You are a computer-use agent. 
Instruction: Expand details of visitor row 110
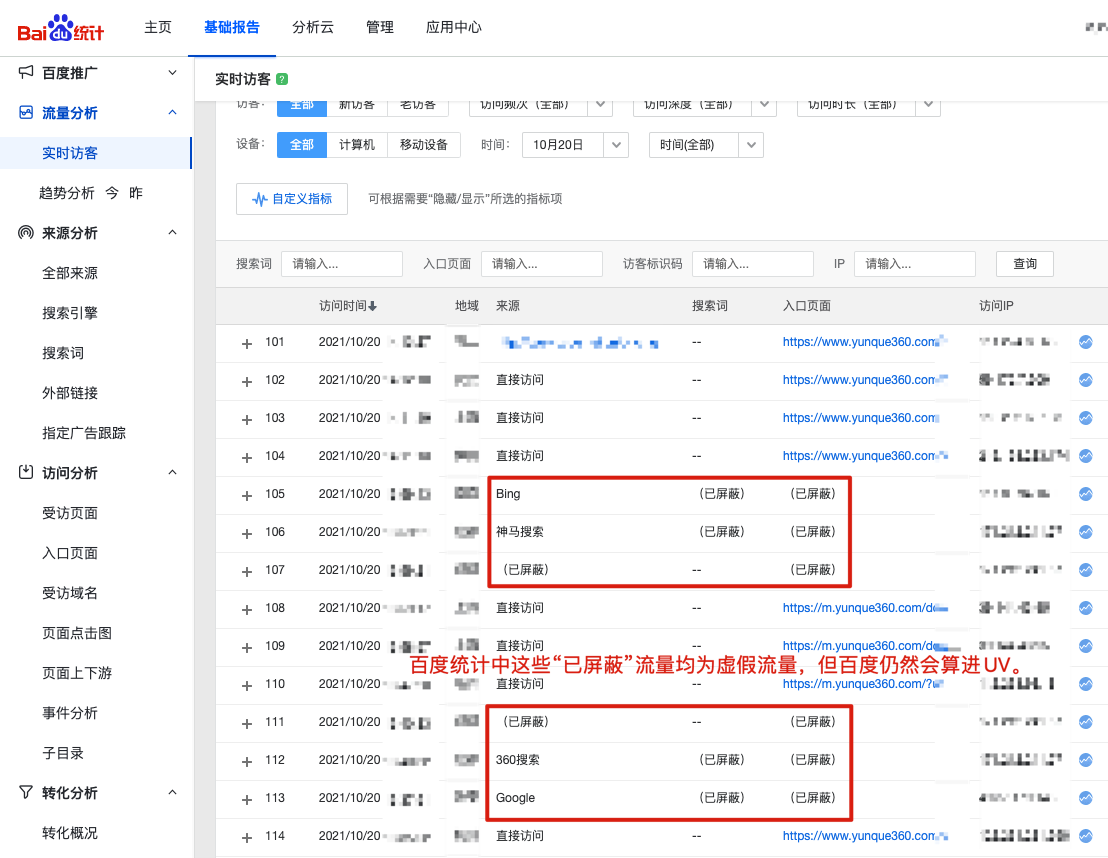click(x=247, y=686)
